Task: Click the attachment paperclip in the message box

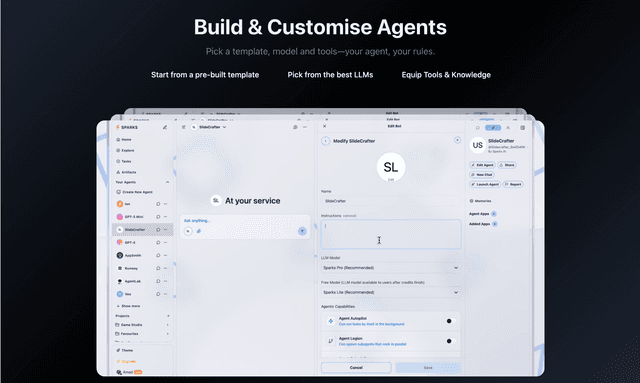Action: 199,231
